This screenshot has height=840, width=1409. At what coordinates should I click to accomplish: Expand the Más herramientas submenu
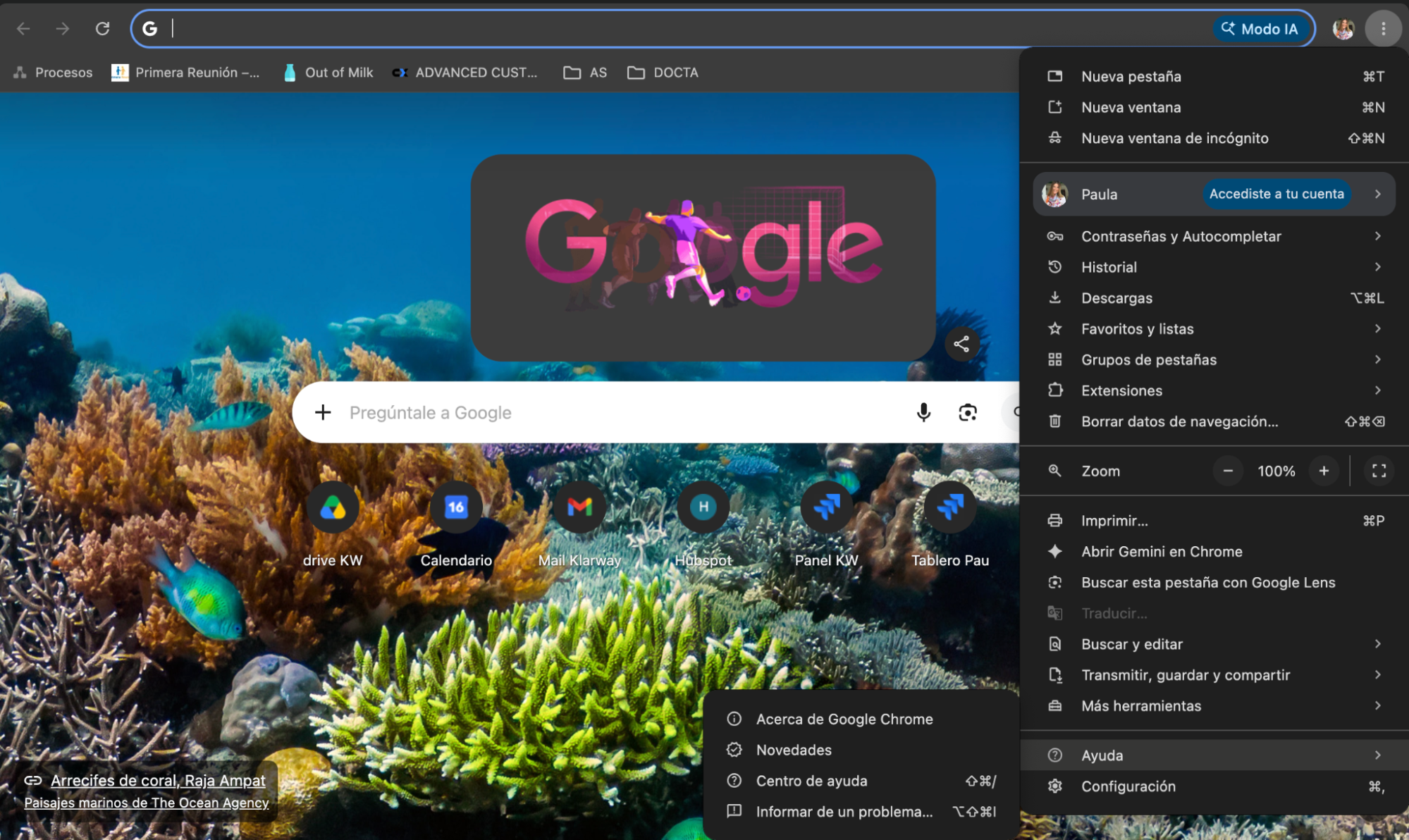click(1214, 705)
